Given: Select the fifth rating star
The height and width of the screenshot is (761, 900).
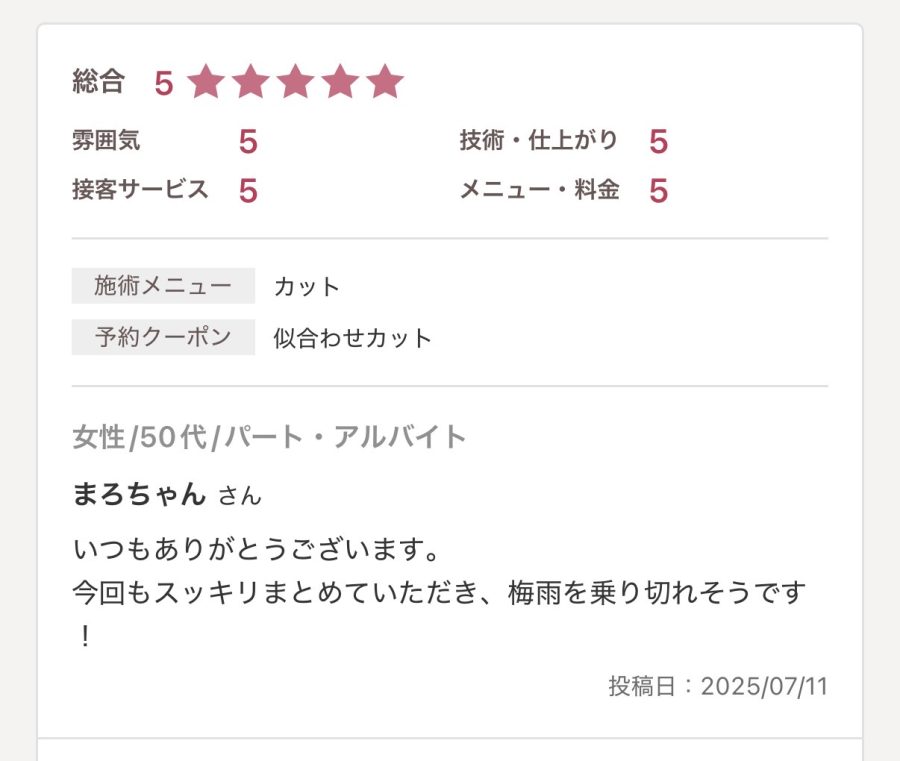Looking at the screenshot, I should (384, 82).
